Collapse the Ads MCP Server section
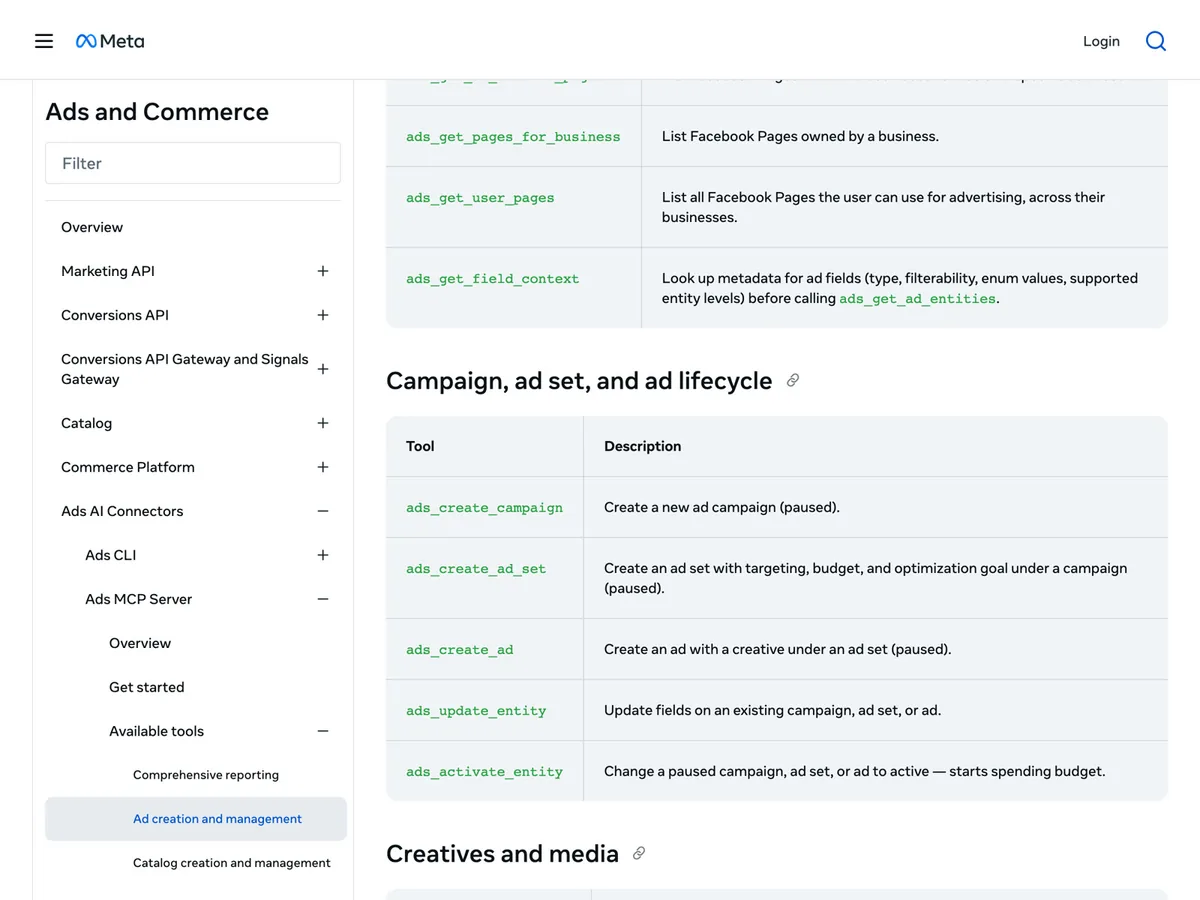Viewport: 1200px width, 900px height. tap(323, 599)
